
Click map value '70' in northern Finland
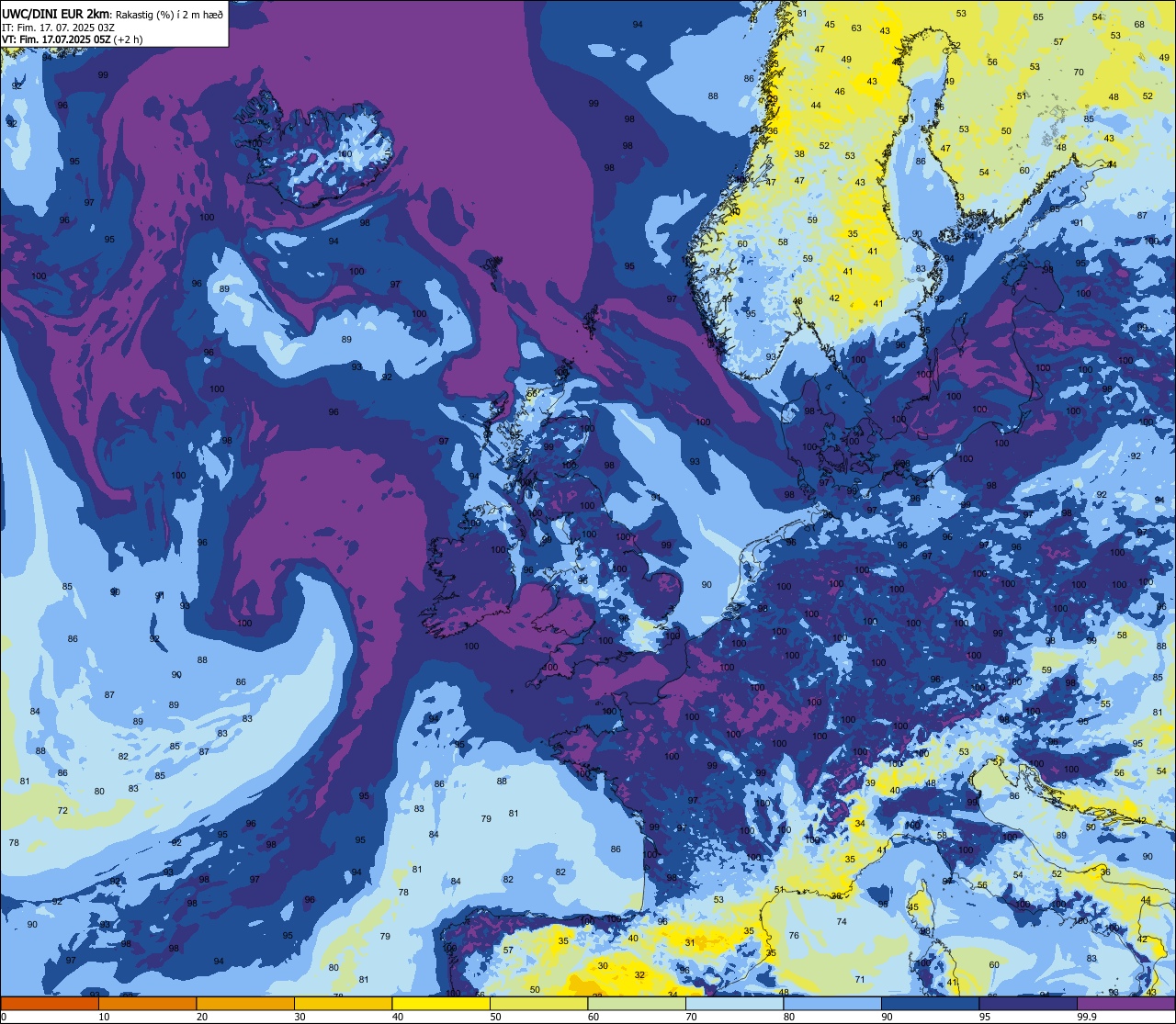1079,72
